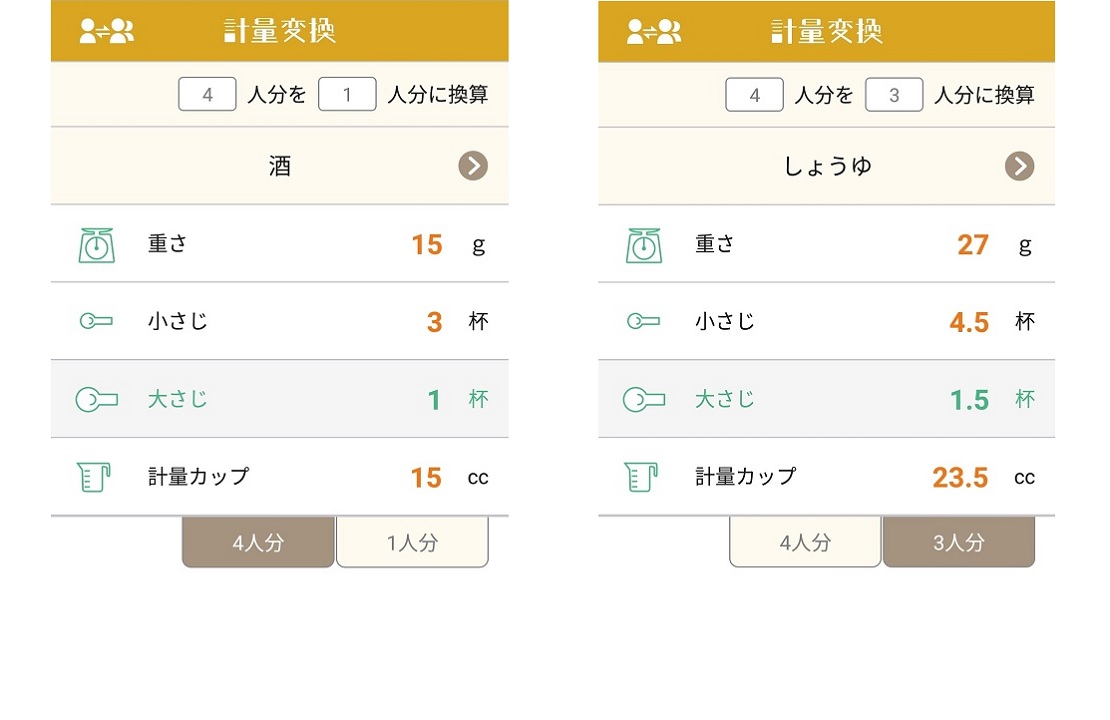Viewport: 1110px width, 720px height.
Task: Expand the 酒 ingredient selector arrow
Action: (473, 166)
